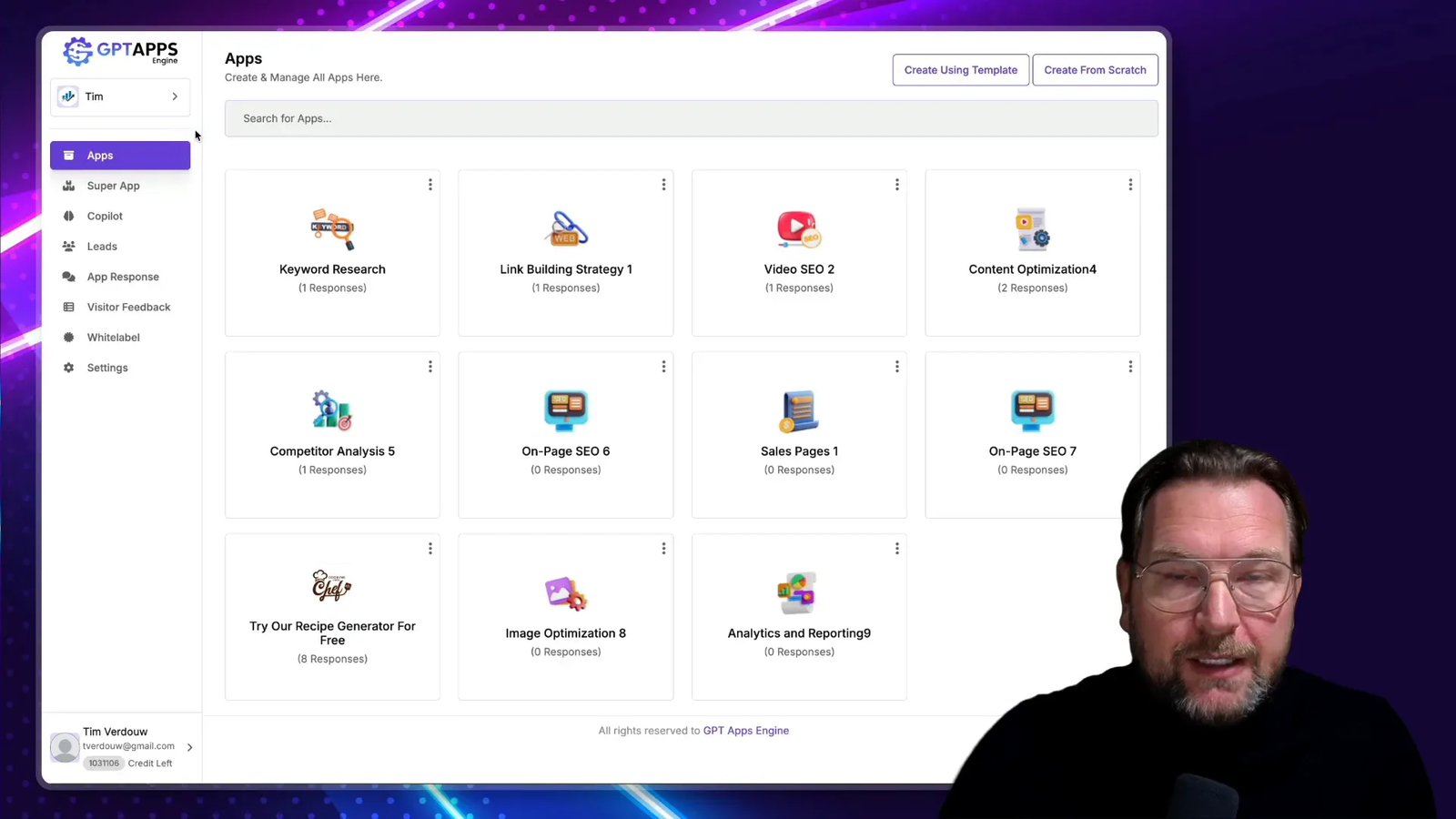Open Analytics and Reporting9 app icon

[799, 593]
